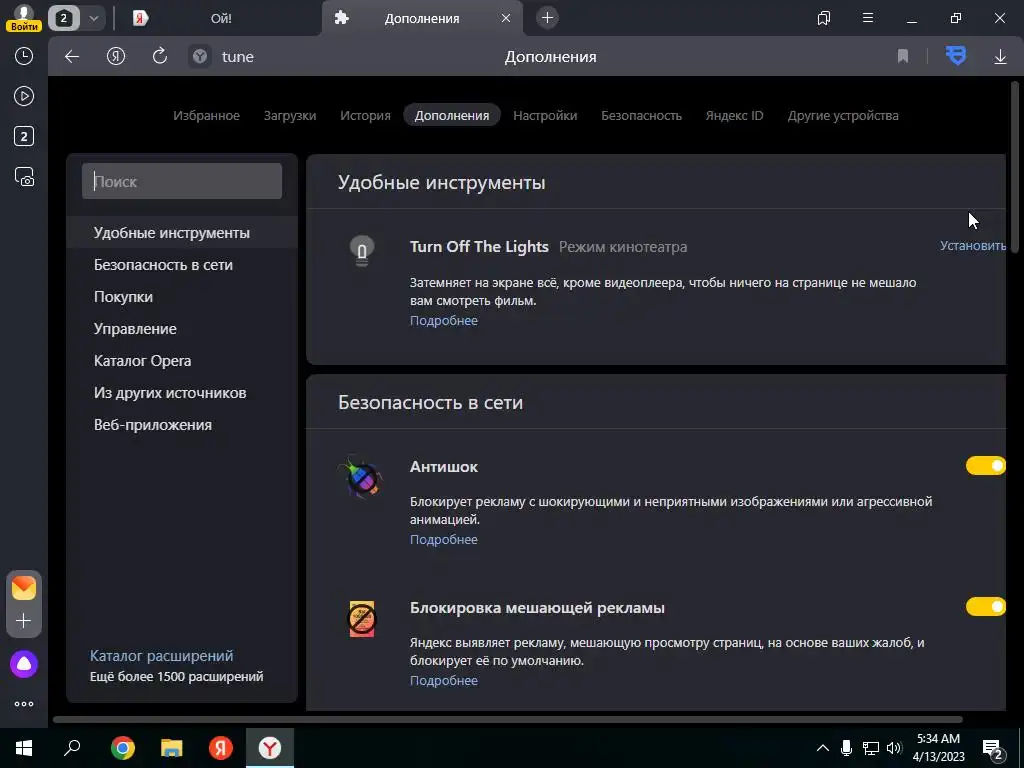1024x768 pixels.
Task: Open Windows taskbar search
Action: (72, 748)
